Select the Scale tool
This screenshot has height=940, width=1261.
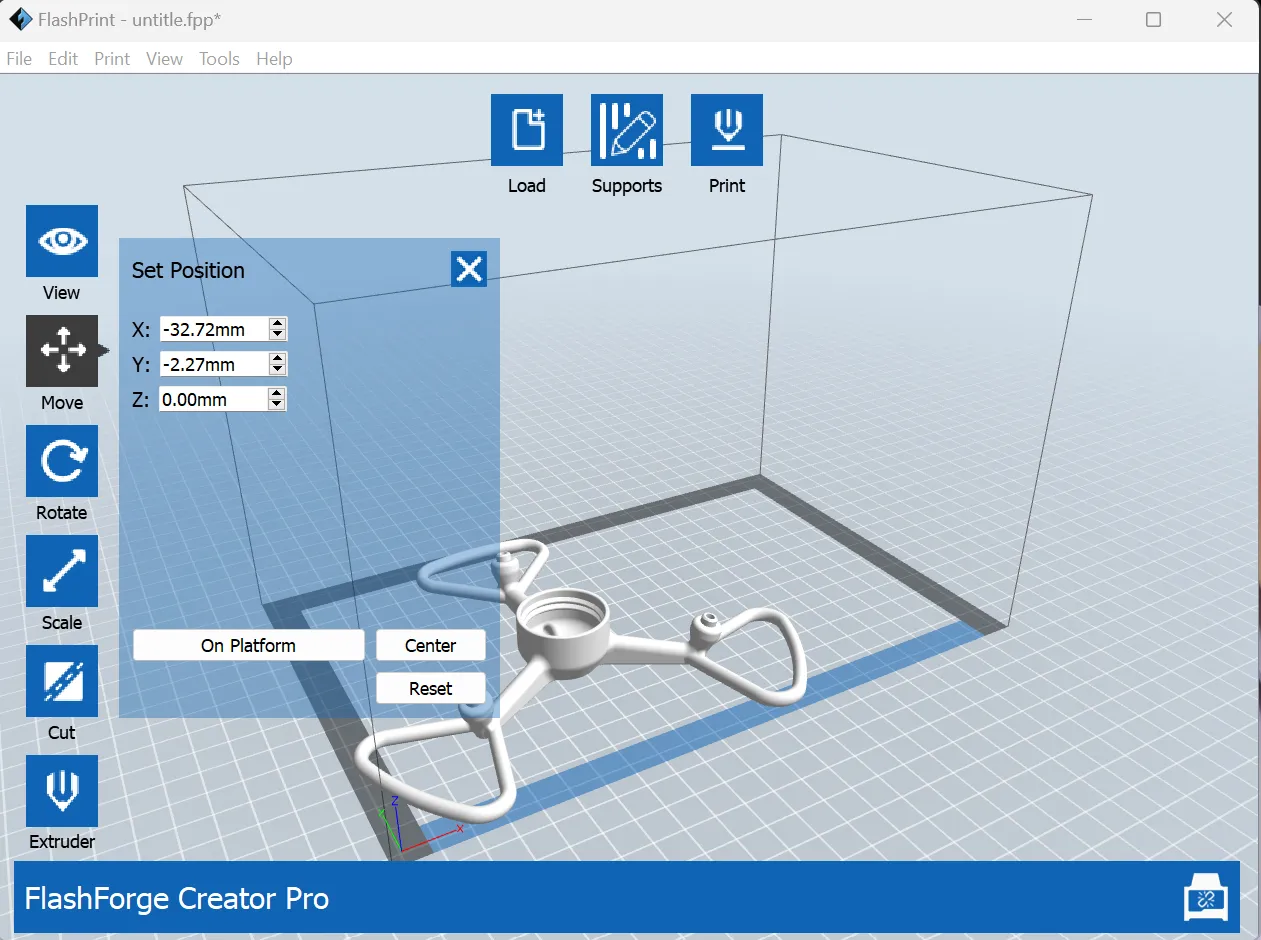coord(62,571)
